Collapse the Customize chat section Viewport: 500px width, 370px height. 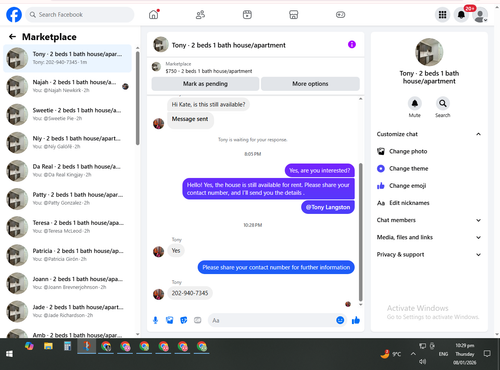click(429, 134)
